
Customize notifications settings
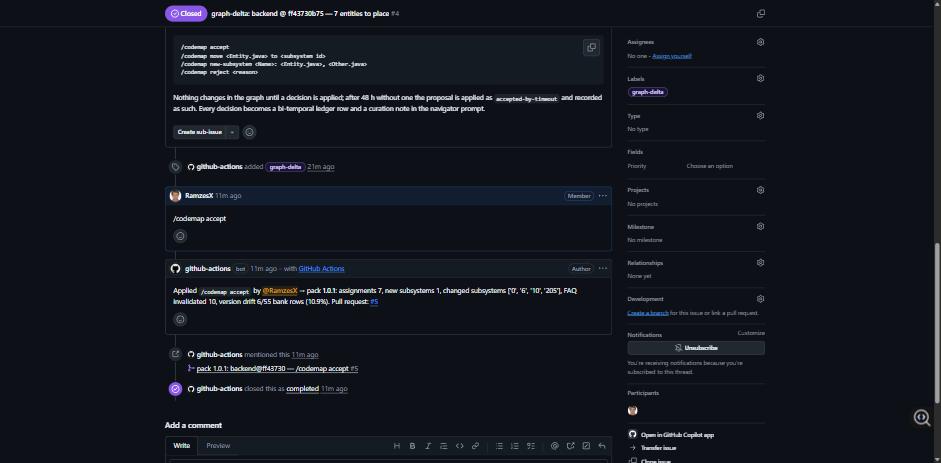coord(751,333)
